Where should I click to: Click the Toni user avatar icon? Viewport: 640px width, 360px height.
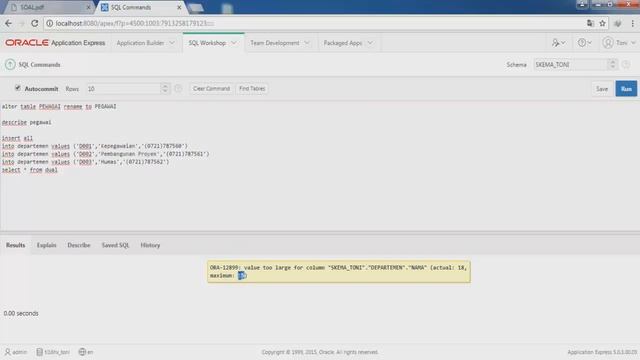click(x=608, y=43)
